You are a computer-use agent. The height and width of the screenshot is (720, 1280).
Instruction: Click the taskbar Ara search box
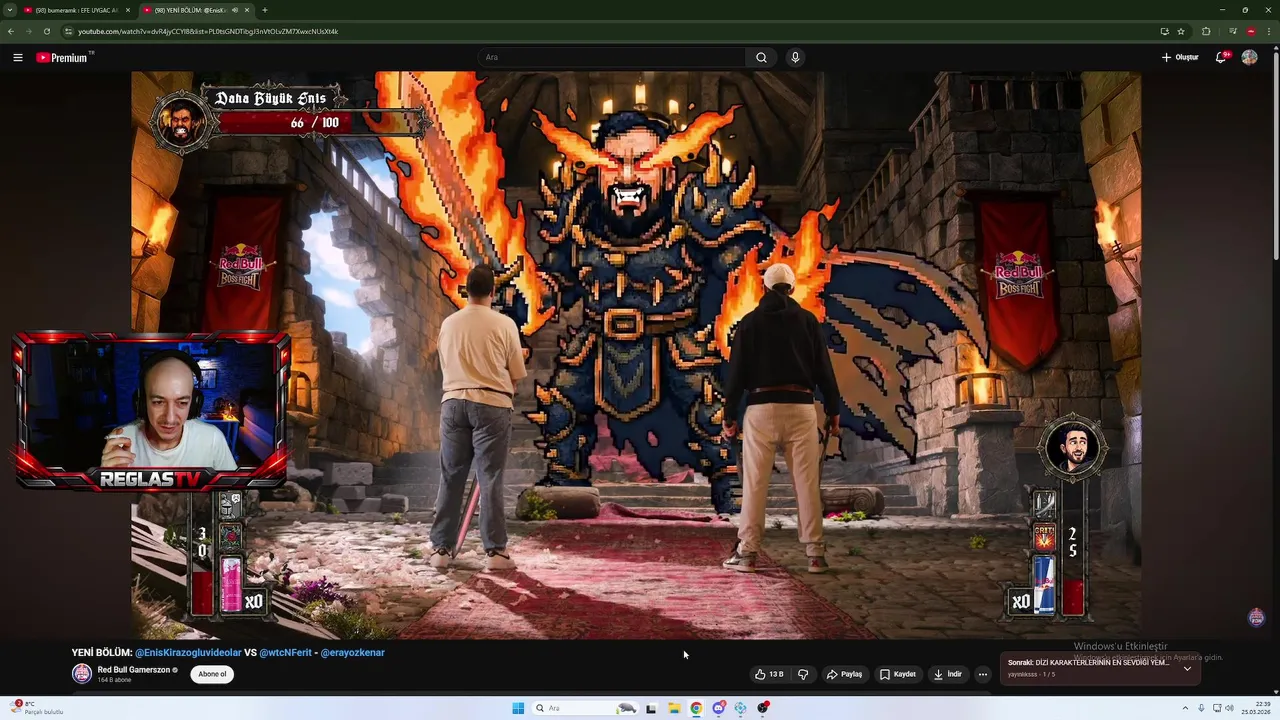[x=585, y=708]
